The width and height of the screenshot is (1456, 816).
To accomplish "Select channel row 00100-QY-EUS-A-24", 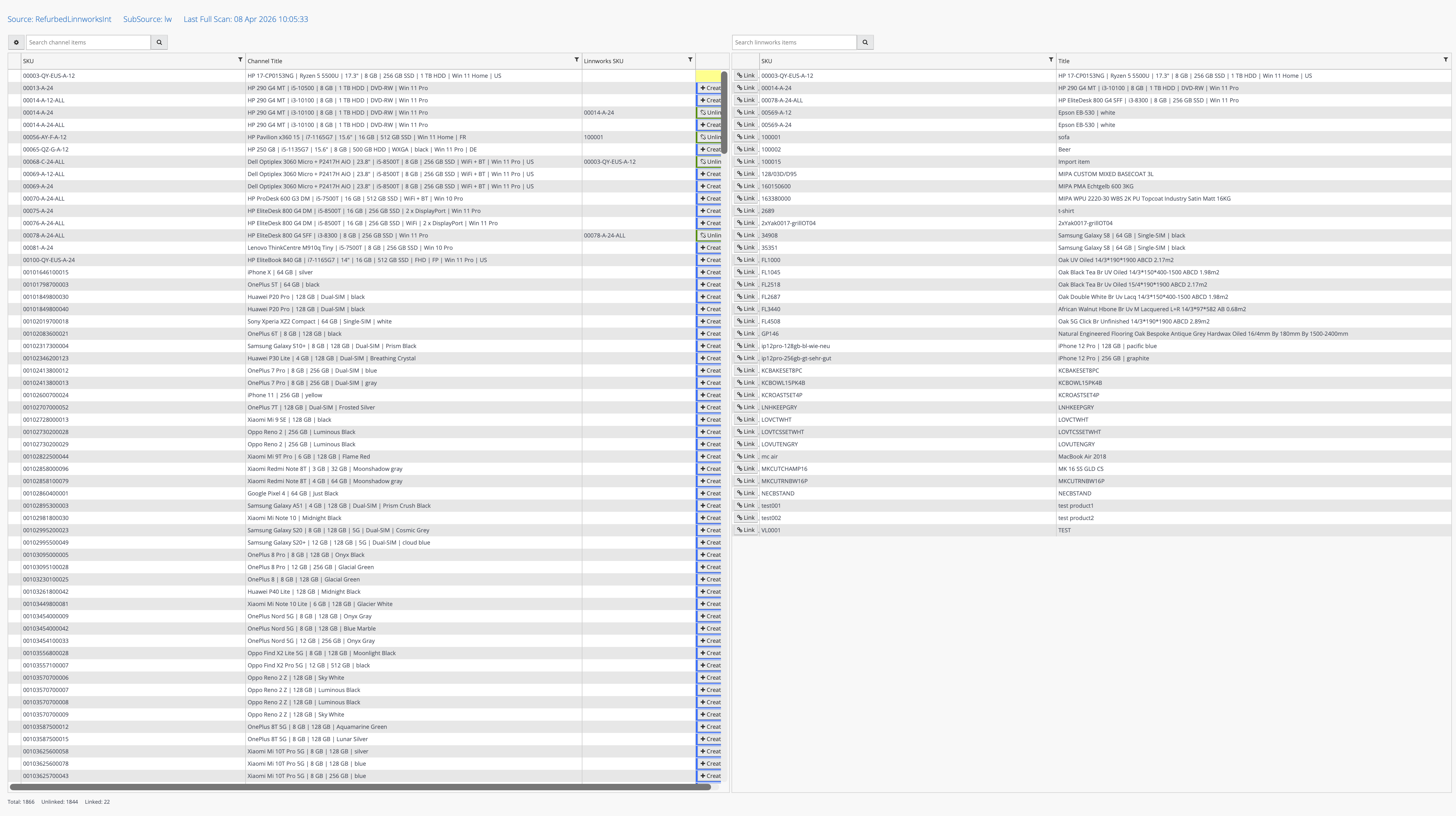I will point(365,260).
